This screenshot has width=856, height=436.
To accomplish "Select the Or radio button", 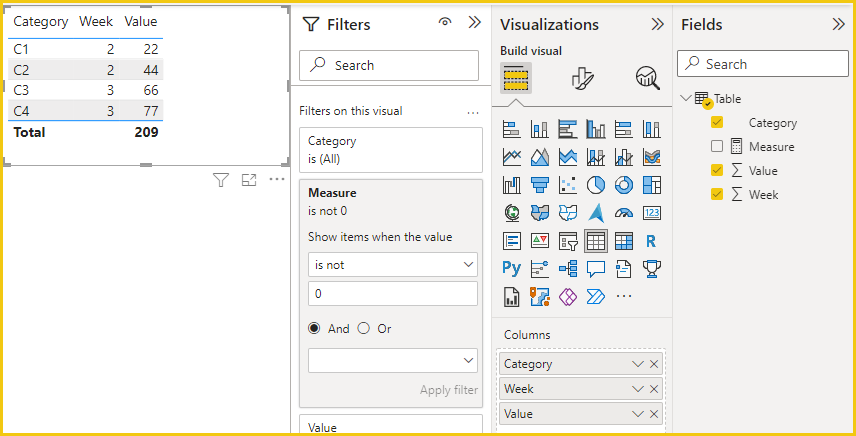I will 364,329.
